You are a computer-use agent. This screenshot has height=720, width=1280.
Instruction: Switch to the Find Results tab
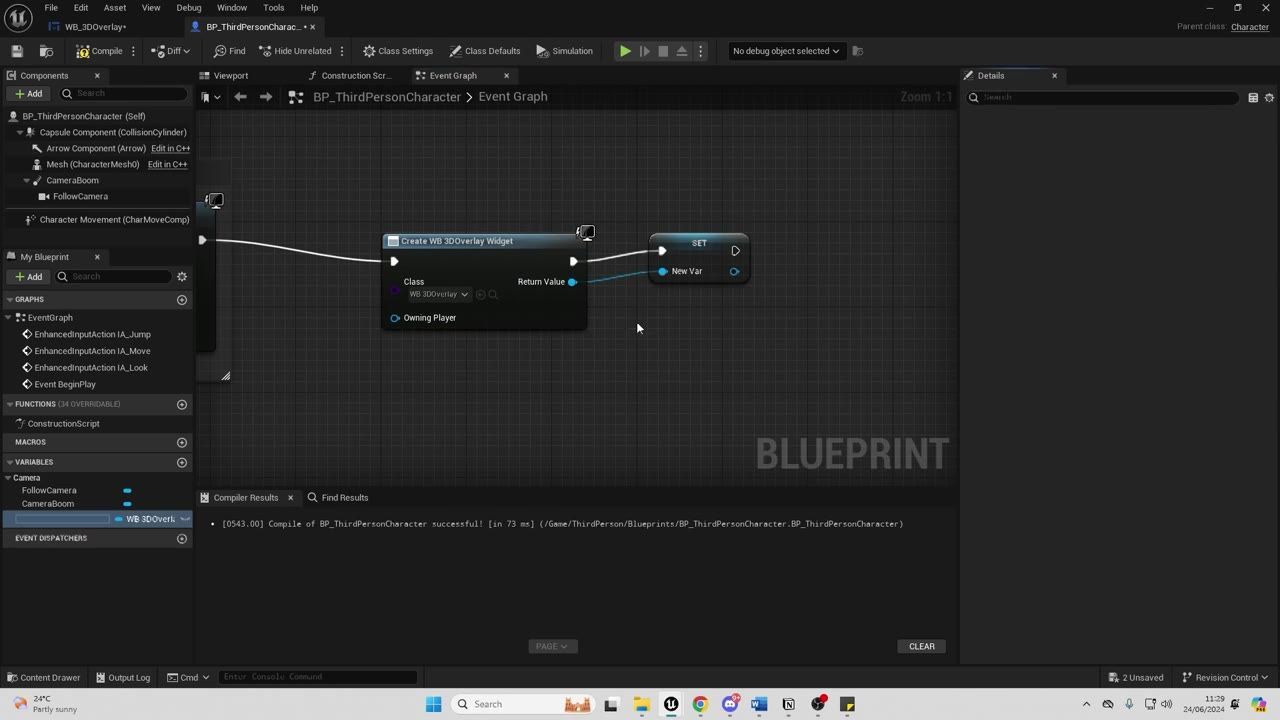338,498
